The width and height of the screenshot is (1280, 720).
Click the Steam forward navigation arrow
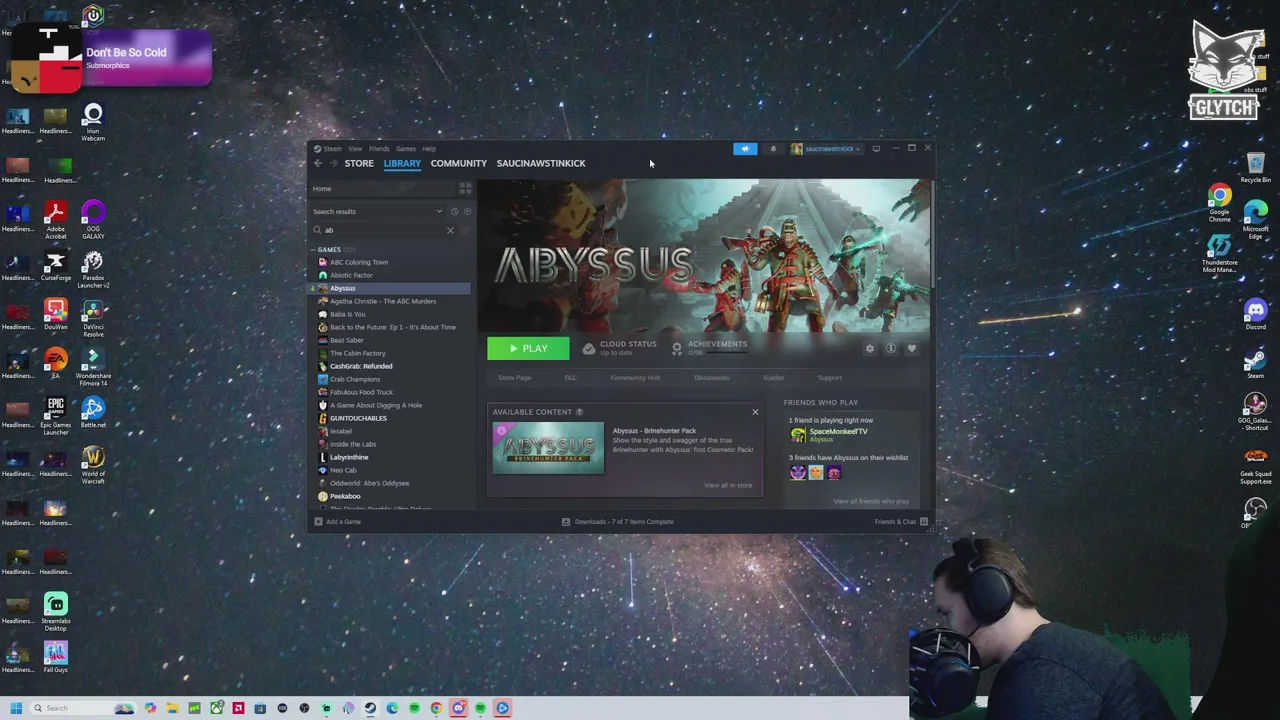(x=333, y=163)
